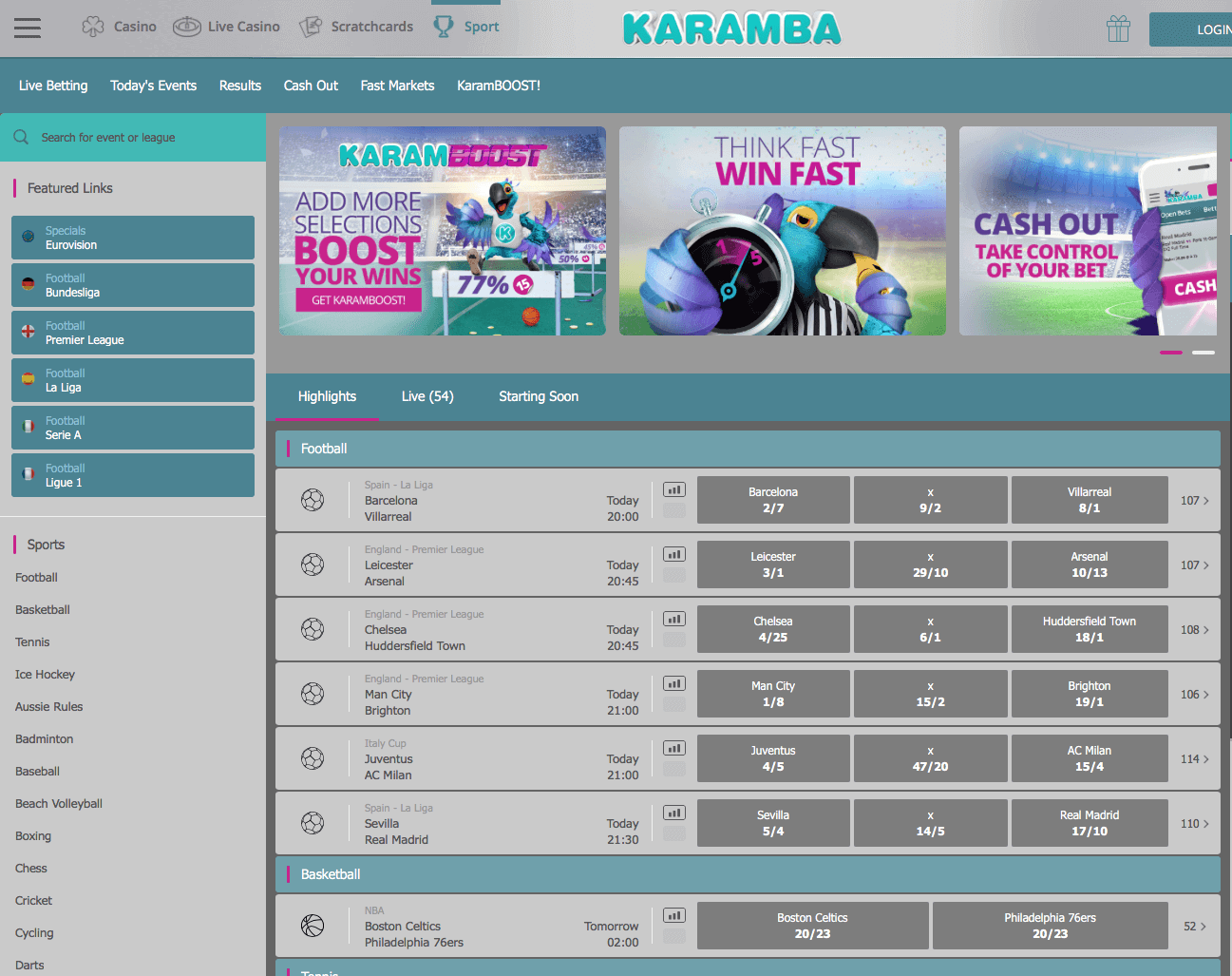Viewport: 1232px width, 976px height.
Task: Expand 108 markets for Chelsea Huddersfield
Action: [1195, 630]
